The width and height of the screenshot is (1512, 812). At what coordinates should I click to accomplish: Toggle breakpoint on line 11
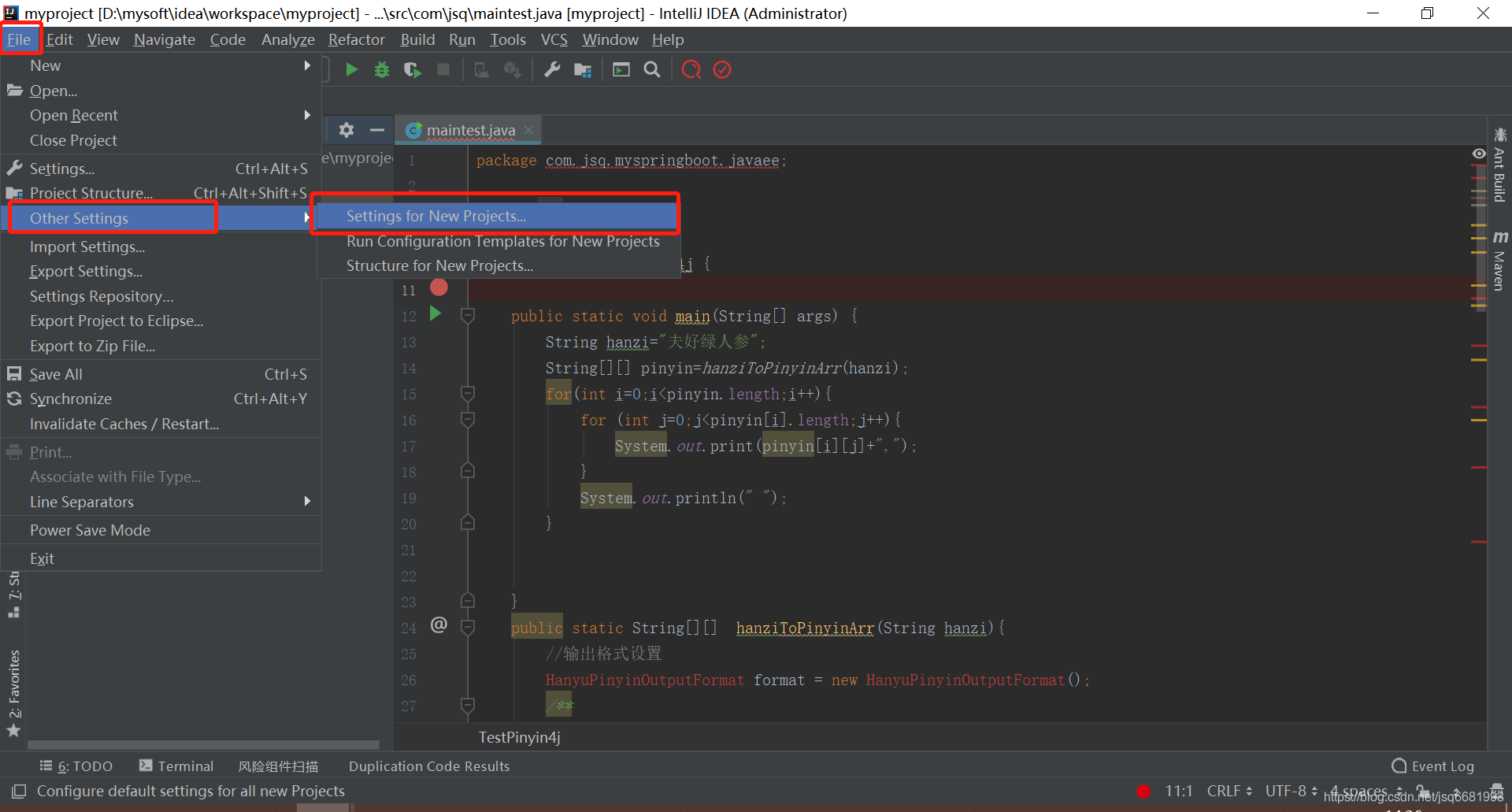(x=439, y=288)
